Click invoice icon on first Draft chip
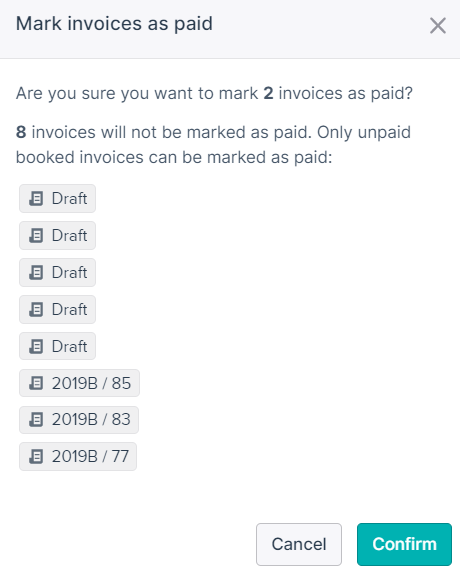 [x=36, y=199]
